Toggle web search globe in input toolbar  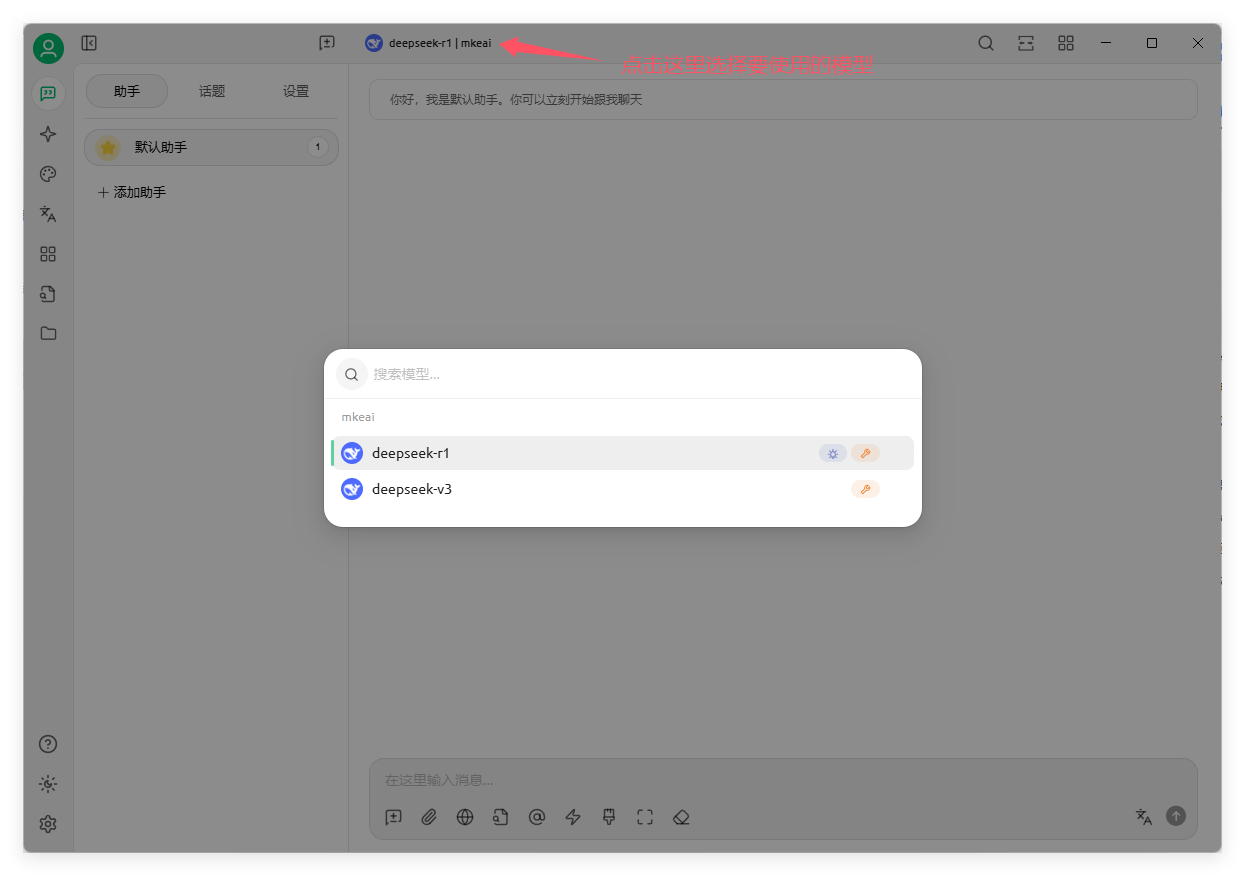(465, 817)
